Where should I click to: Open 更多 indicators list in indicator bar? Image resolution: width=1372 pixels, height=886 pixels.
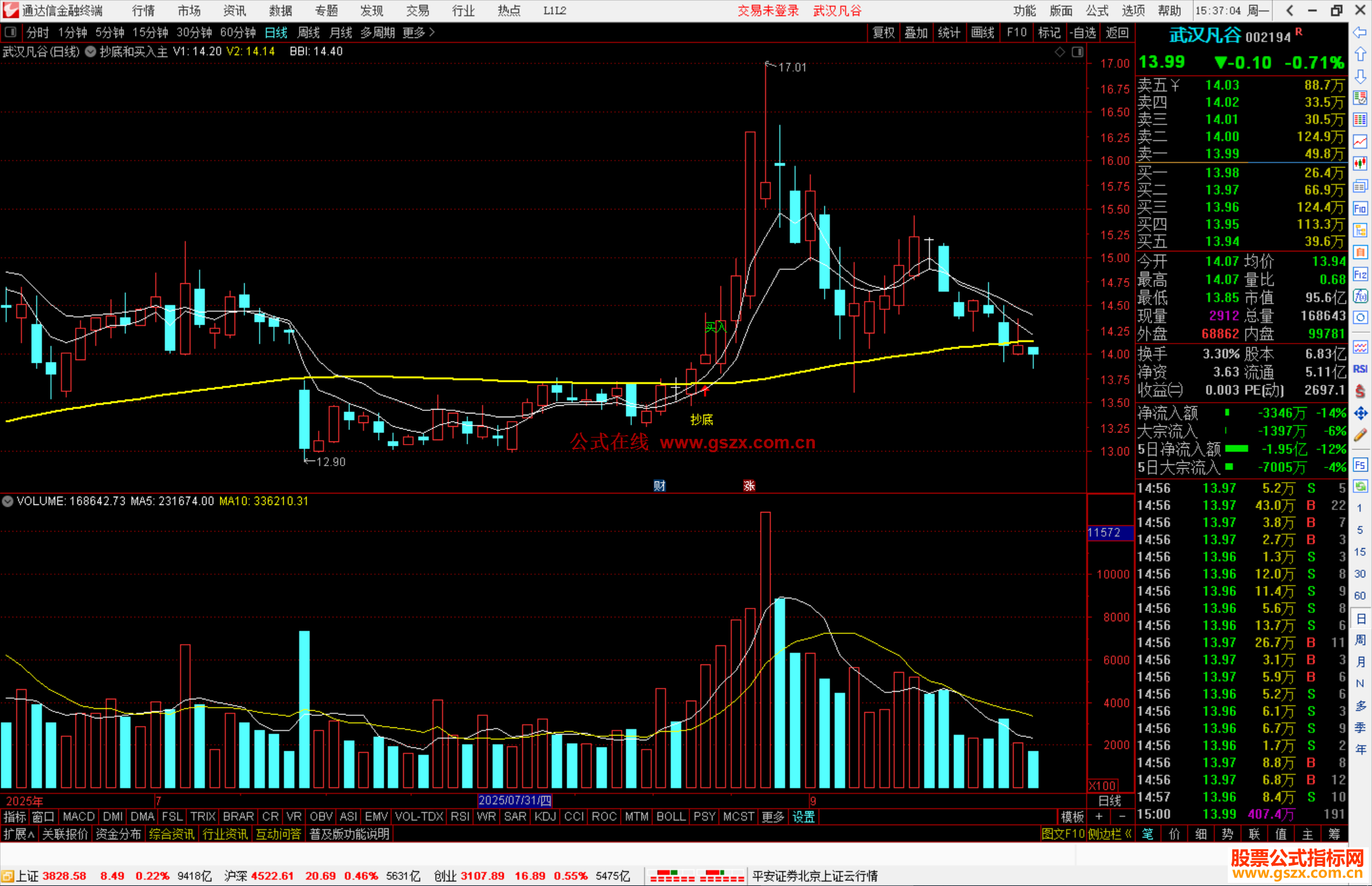772,817
